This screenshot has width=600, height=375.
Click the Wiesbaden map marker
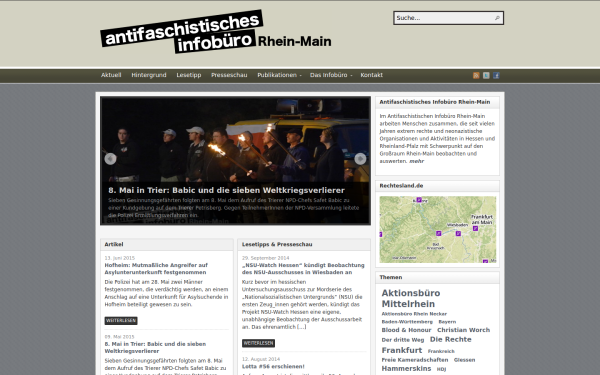pos(458,233)
